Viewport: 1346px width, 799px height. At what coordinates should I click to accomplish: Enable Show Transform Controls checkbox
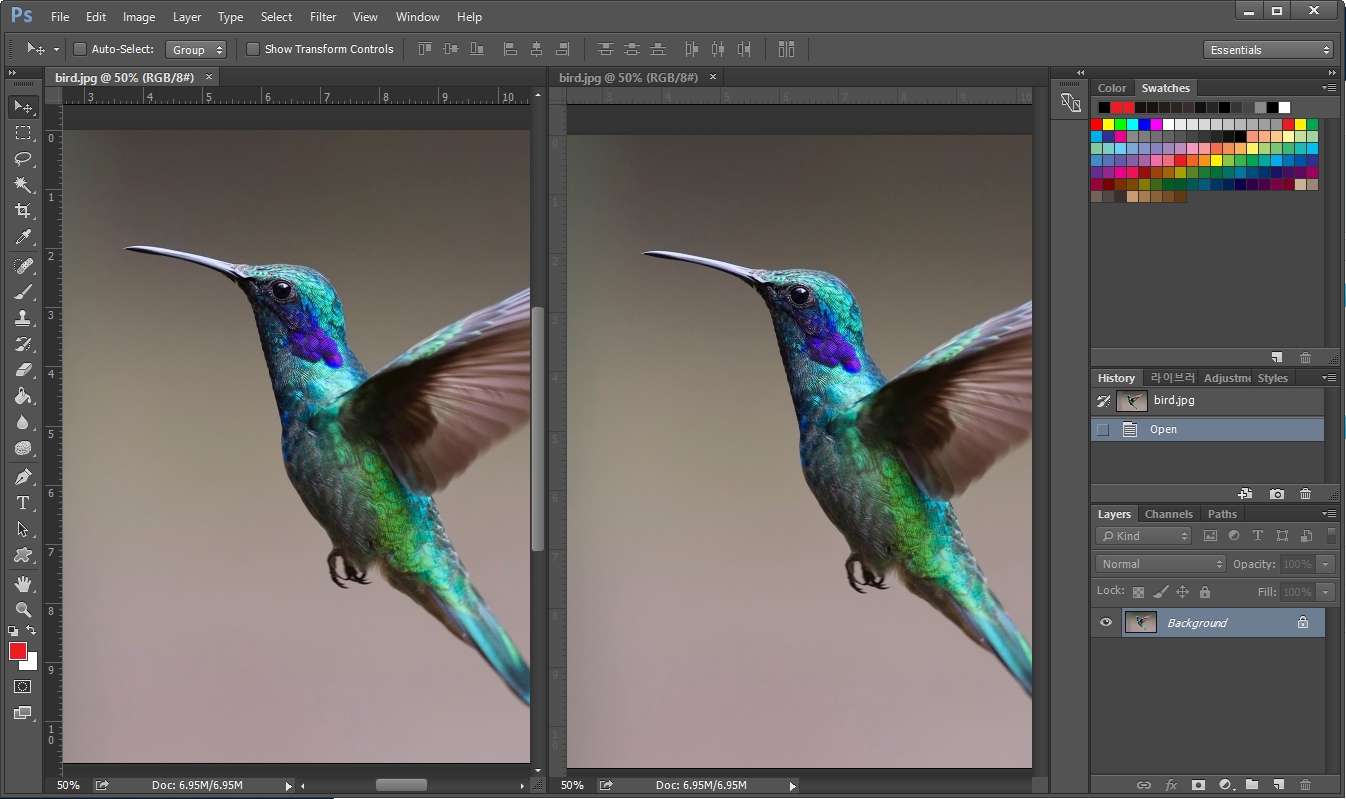[253, 49]
